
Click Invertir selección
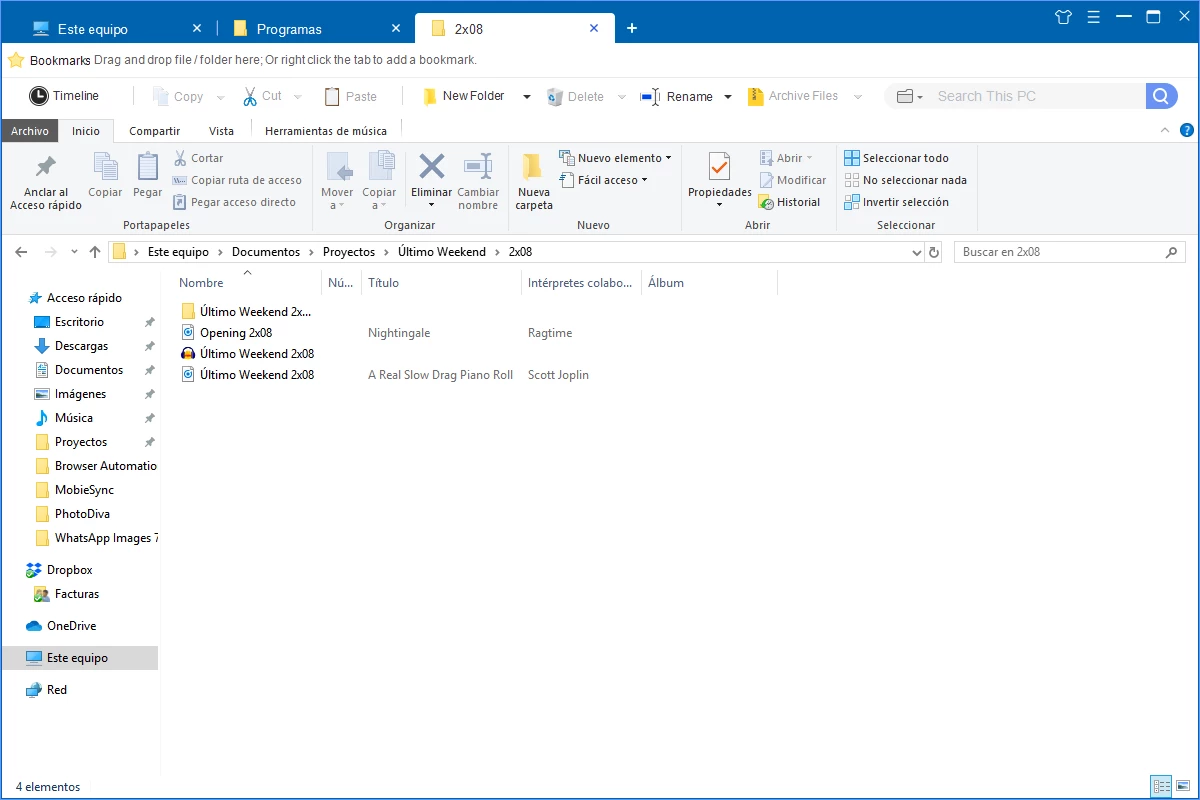coord(896,202)
